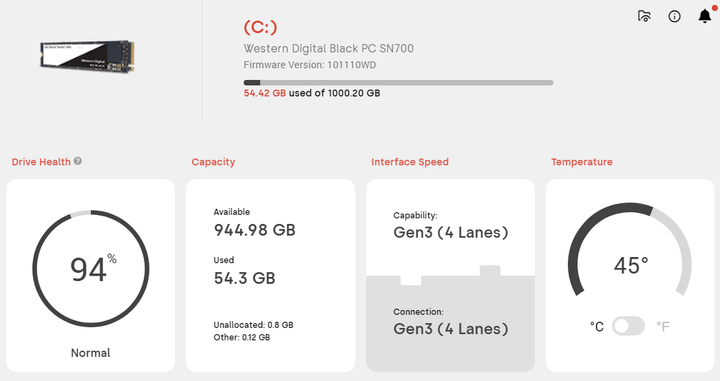Select the °C temperature label
720x381 pixels.
click(596, 326)
